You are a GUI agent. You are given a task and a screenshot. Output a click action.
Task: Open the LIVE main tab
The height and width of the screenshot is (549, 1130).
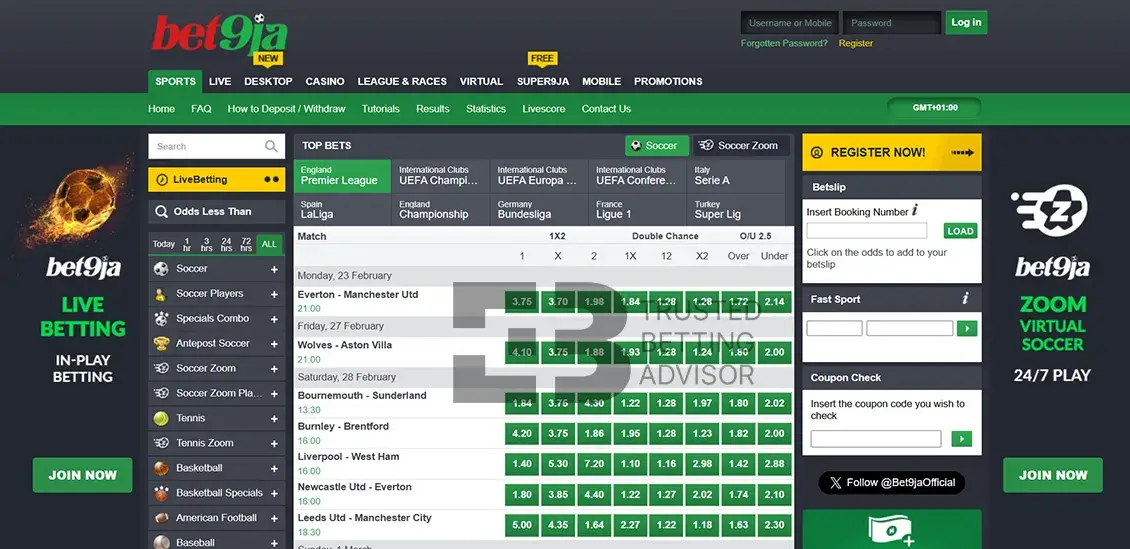220,81
